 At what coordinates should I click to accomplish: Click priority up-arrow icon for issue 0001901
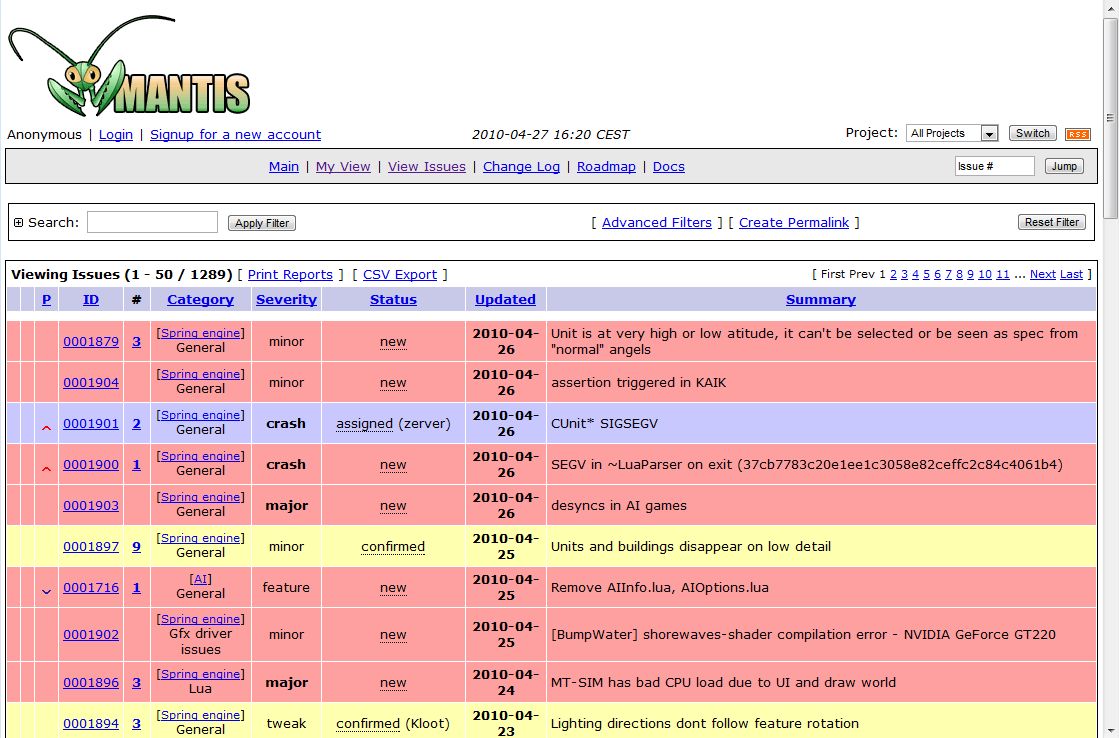46,427
